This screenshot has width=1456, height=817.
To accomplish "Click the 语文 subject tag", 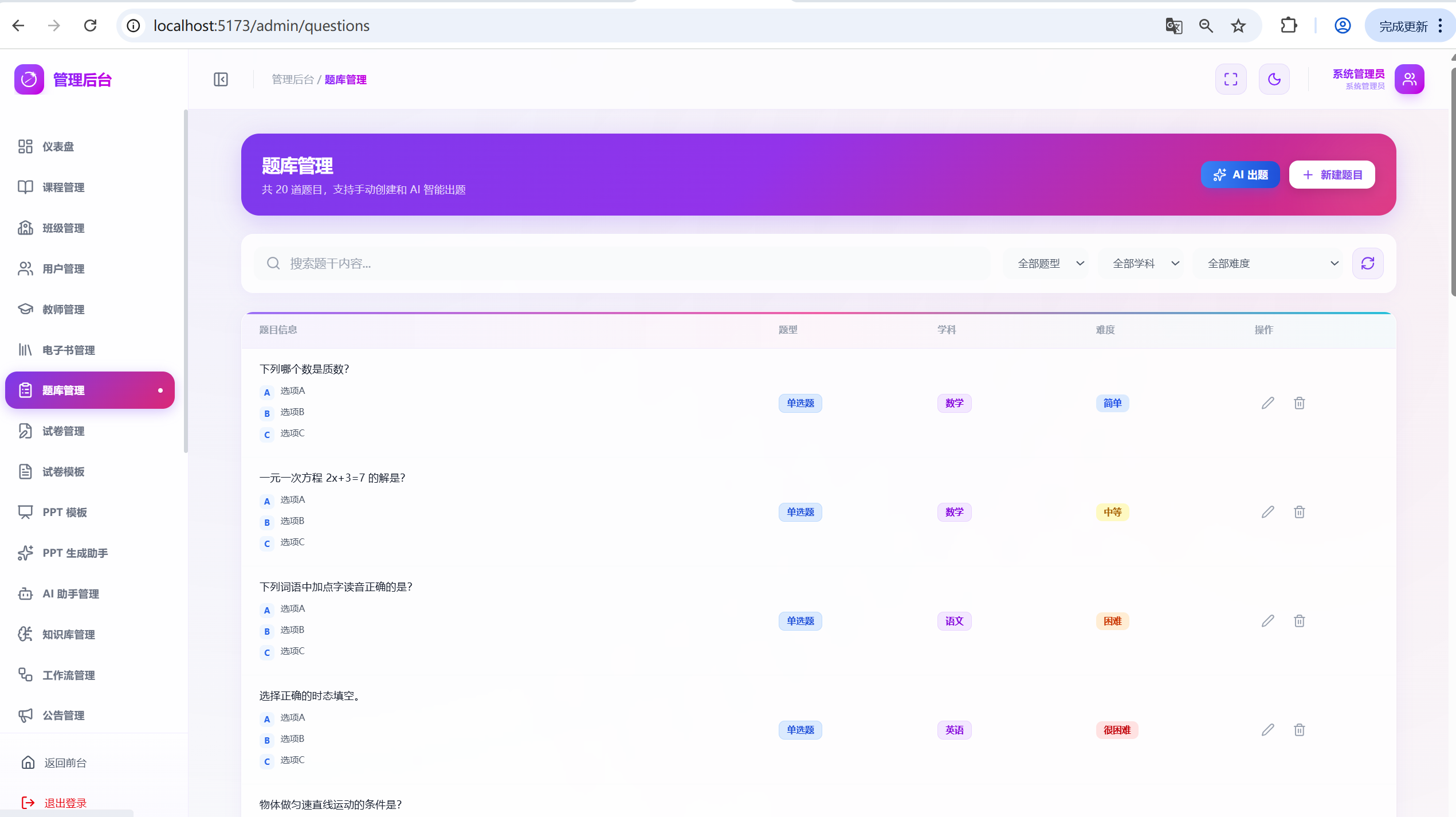I will coord(954,621).
